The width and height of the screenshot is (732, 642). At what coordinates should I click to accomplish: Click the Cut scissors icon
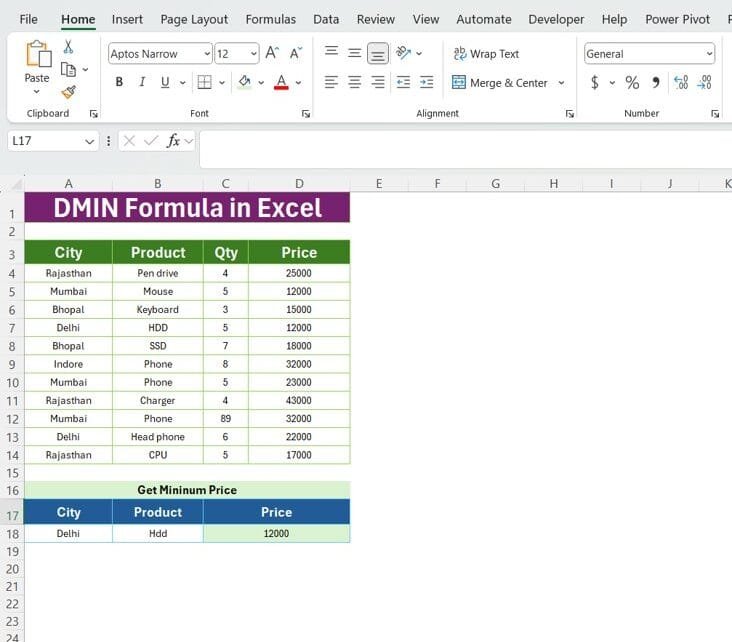tap(68, 47)
